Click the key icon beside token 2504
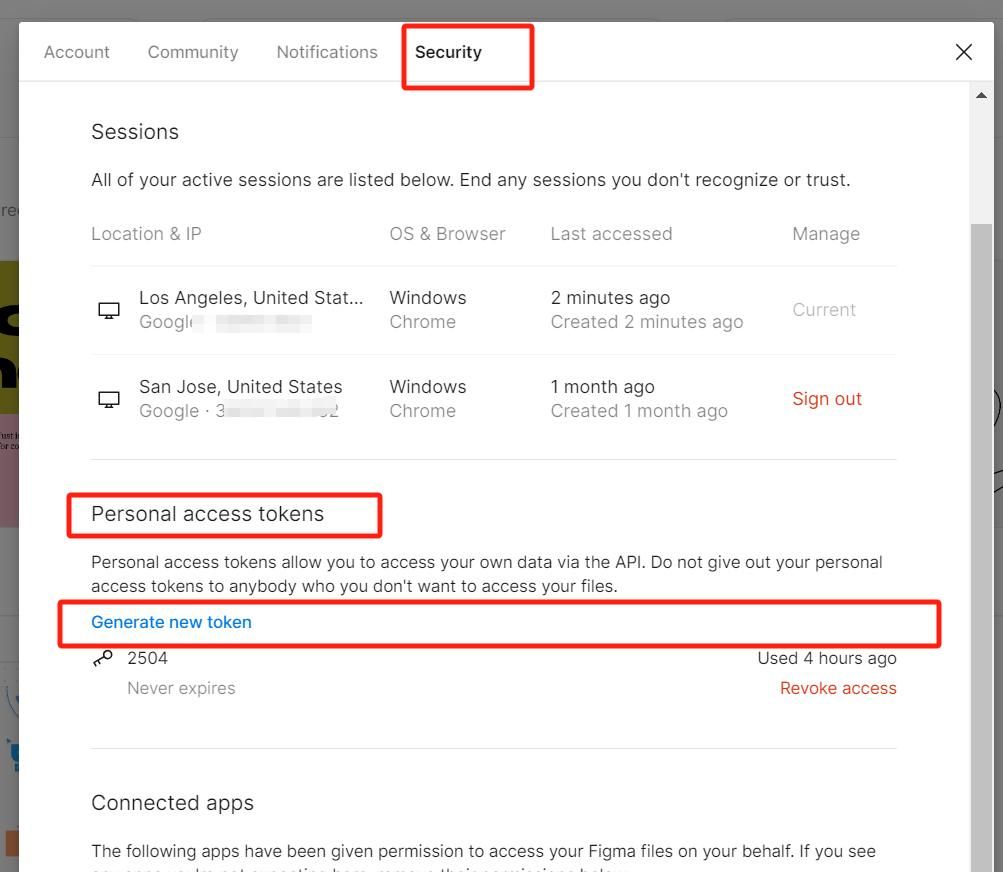Viewport: 1003px width, 872px height. click(102, 658)
